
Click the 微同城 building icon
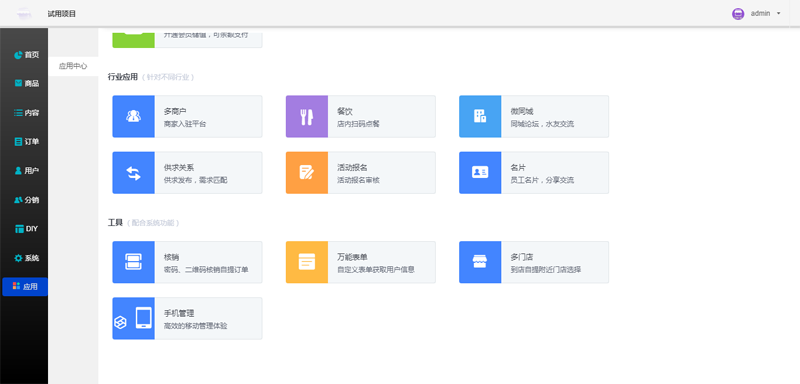(x=480, y=116)
